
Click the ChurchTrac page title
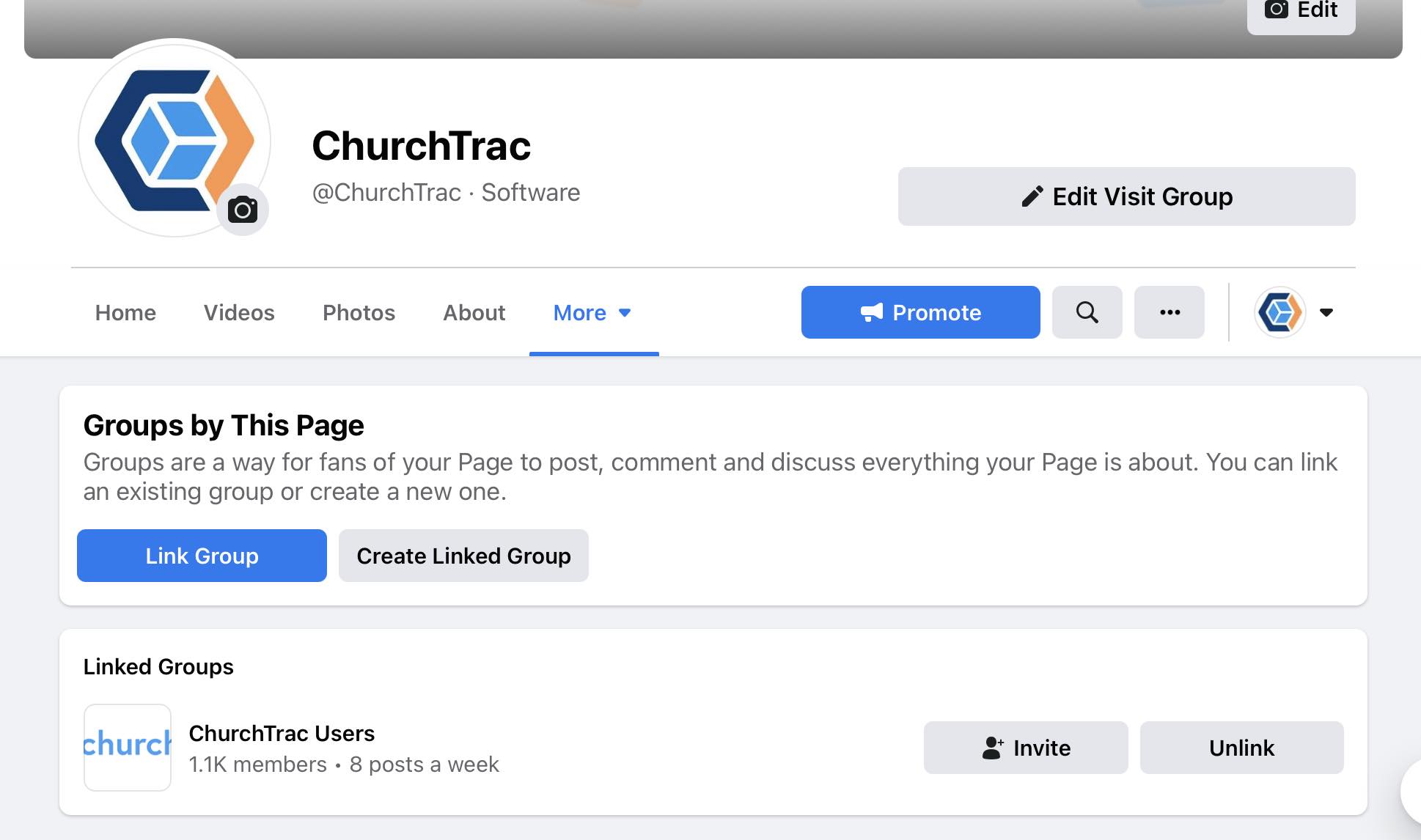(x=421, y=145)
